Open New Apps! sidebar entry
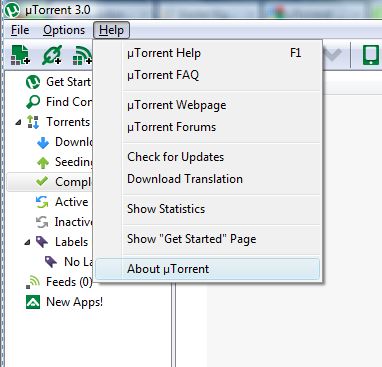 [74, 302]
